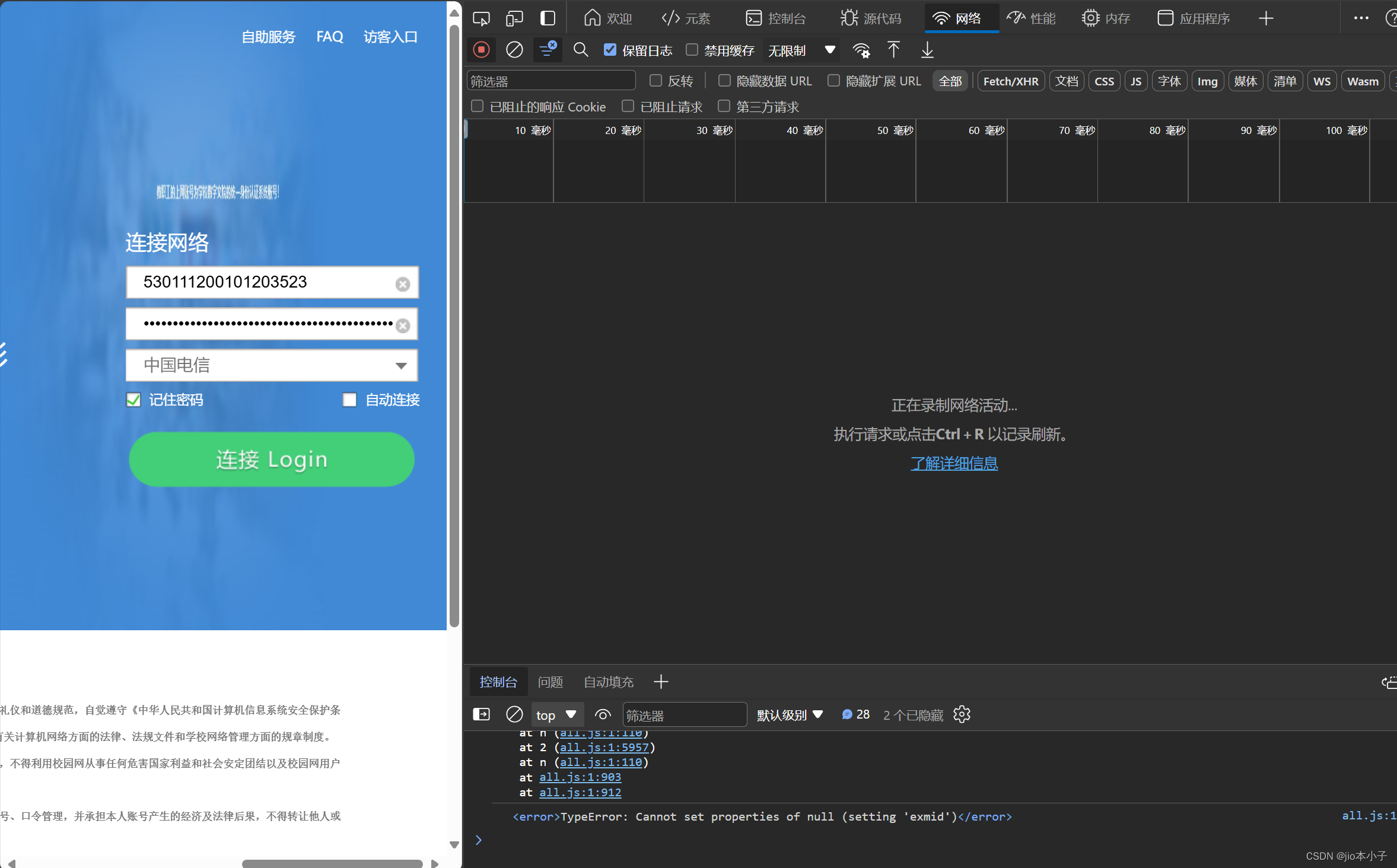1397x868 pixels.
Task: Click the record network log button
Action: coord(481,50)
